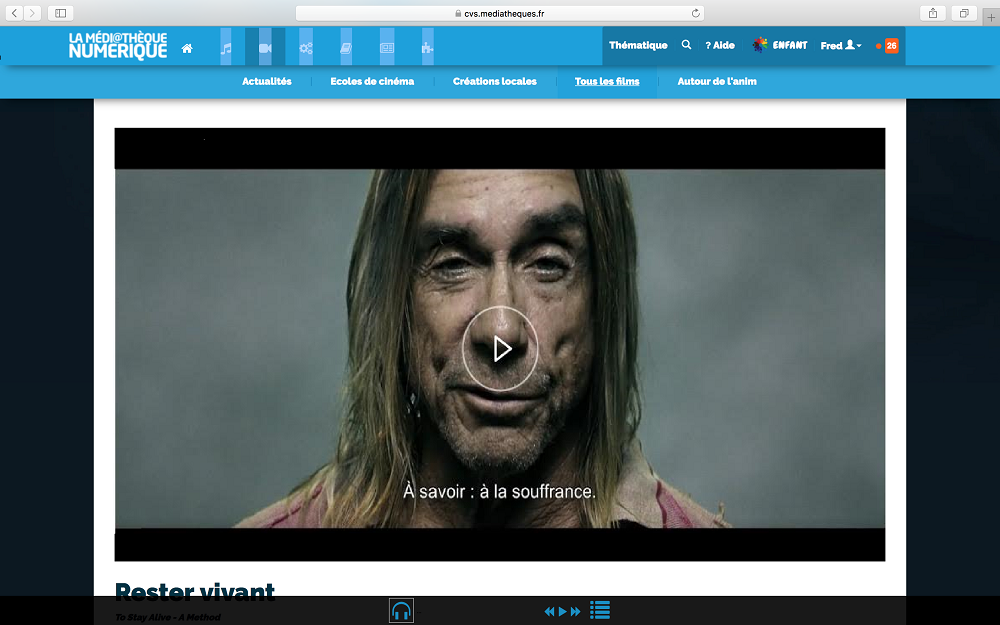Image resolution: width=1000 pixels, height=625 pixels.
Task: Open the puzzle piece games icon
Action: click(x=427, y=47)
